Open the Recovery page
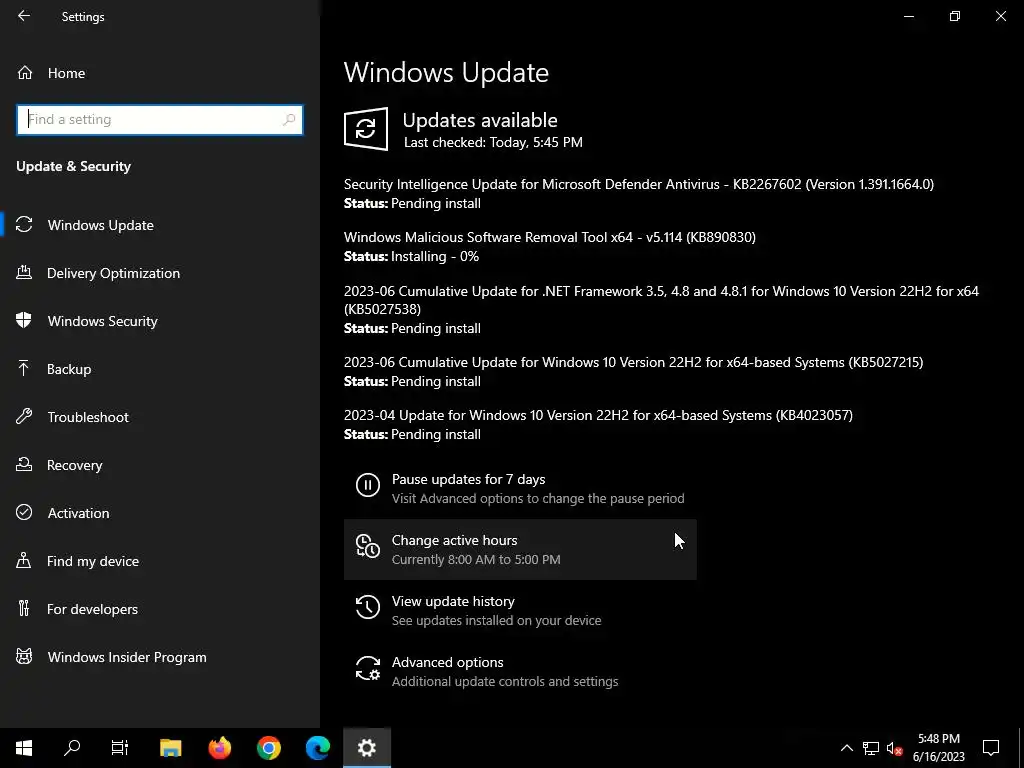Viewport: 1024px width, 768px height. (160, 465)
